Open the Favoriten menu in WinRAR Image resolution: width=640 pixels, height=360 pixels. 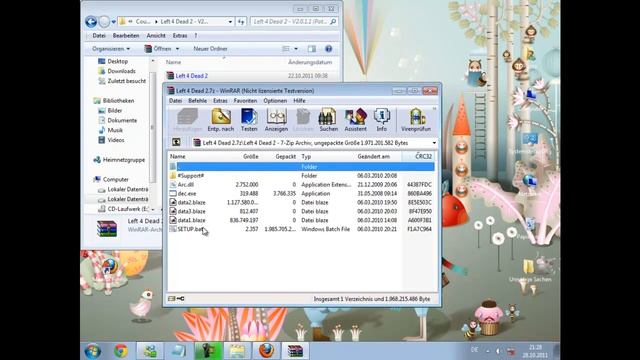[x=245, y=101]
